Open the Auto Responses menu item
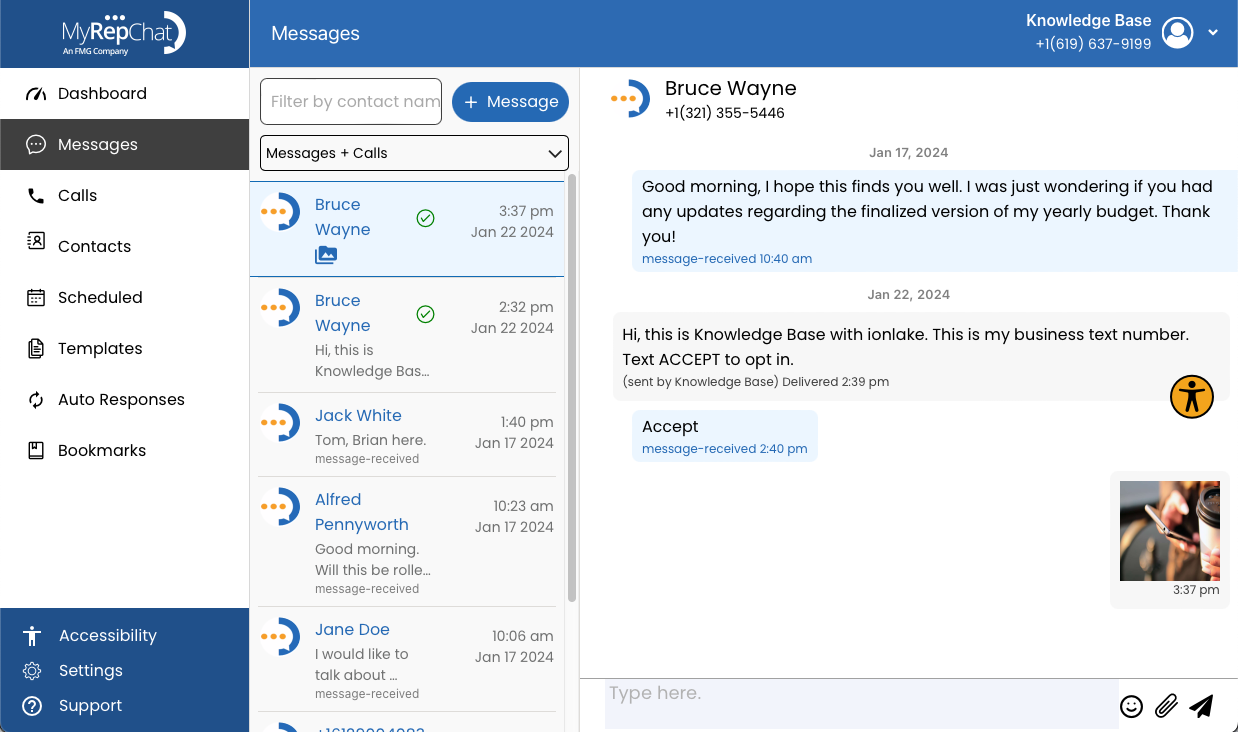The image size is (1238, 732). pos(124,400)
